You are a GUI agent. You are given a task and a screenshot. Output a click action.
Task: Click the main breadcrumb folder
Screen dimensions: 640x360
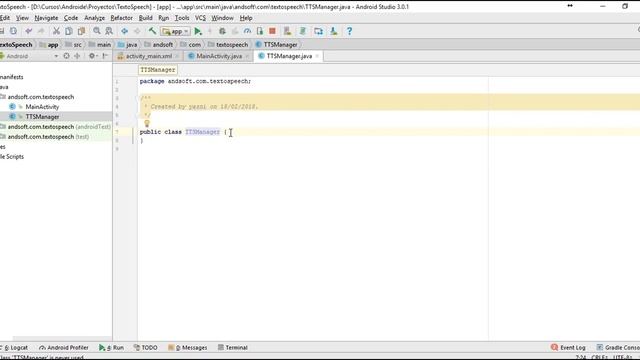click(100, 44)
